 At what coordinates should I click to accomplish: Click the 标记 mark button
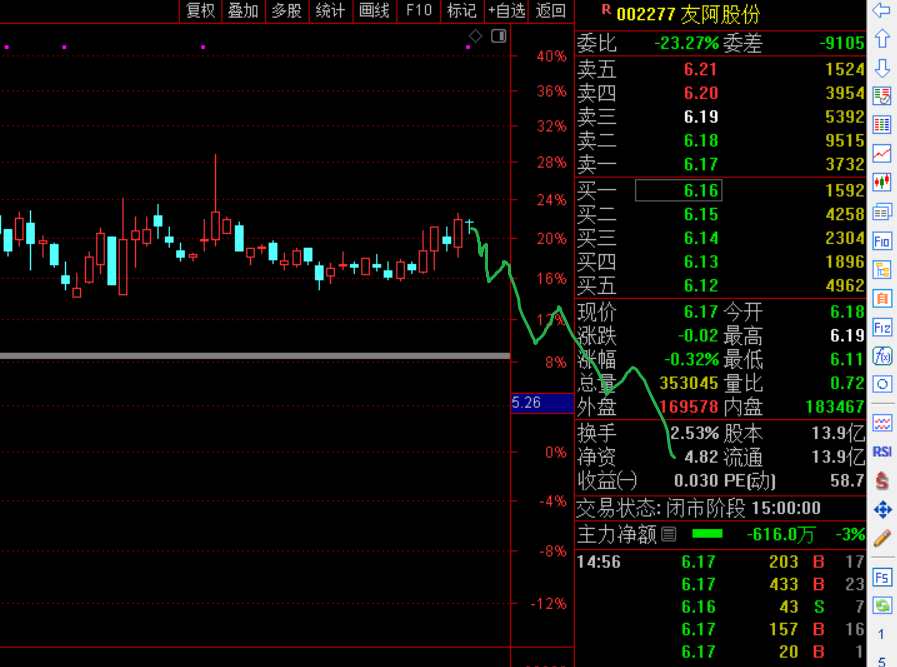pyautogui.click(x=462, y=10)
